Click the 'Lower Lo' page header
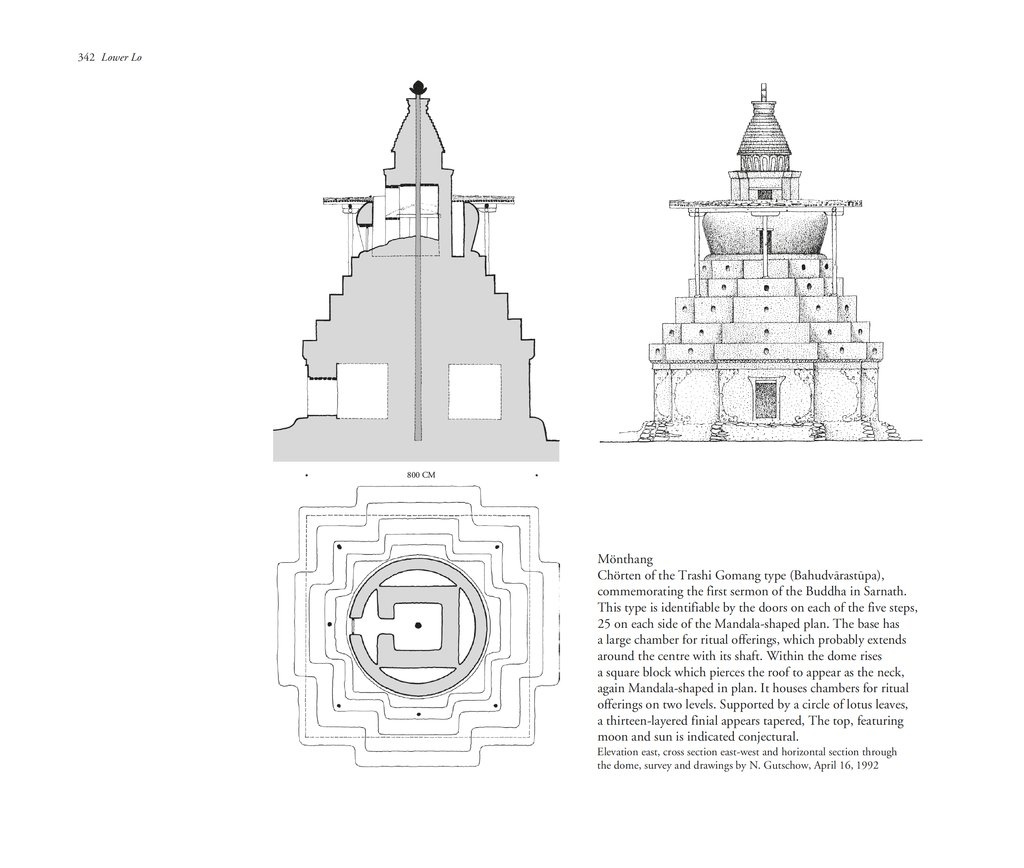 pos(124,59)
